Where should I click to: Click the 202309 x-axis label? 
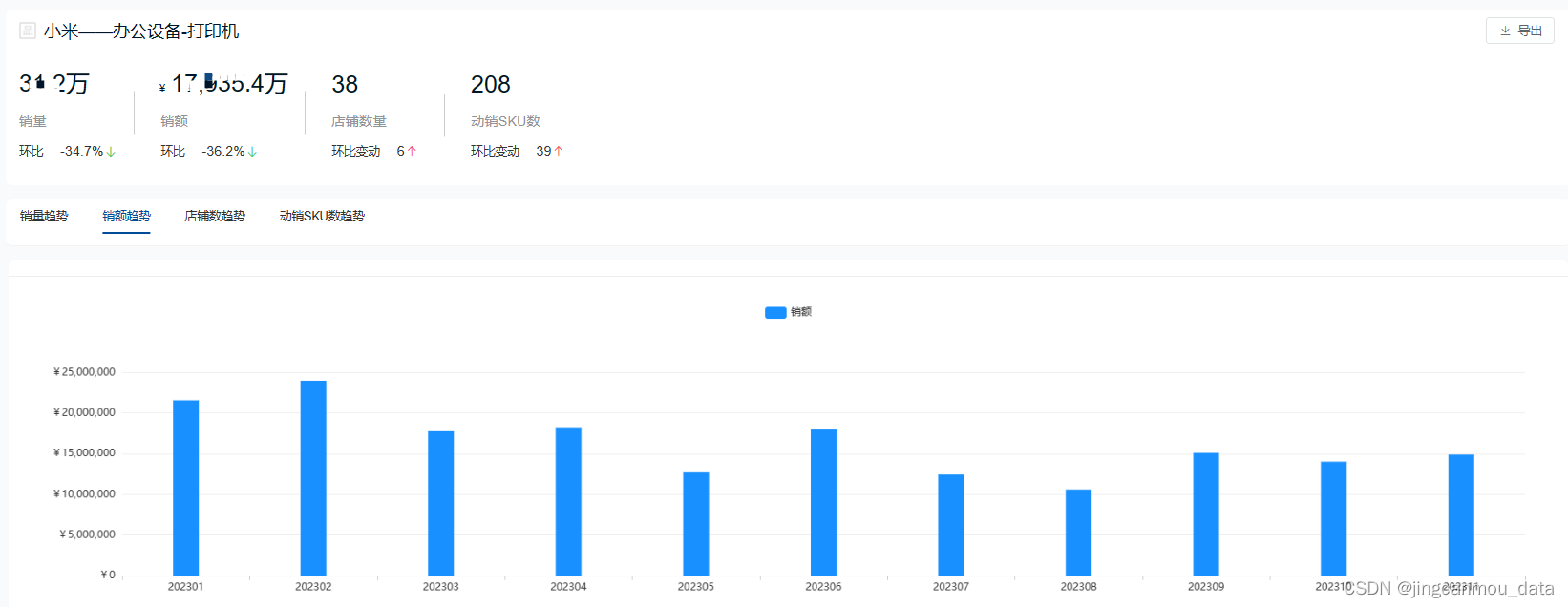[x=1206, y=587]
